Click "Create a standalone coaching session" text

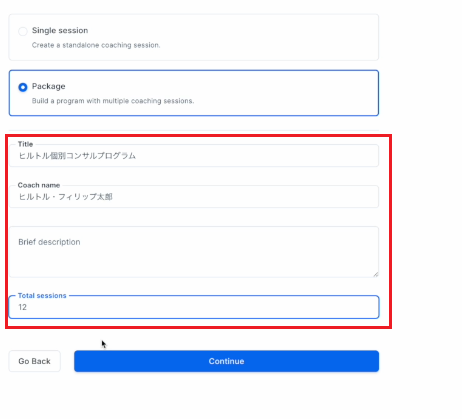point(96,45)
